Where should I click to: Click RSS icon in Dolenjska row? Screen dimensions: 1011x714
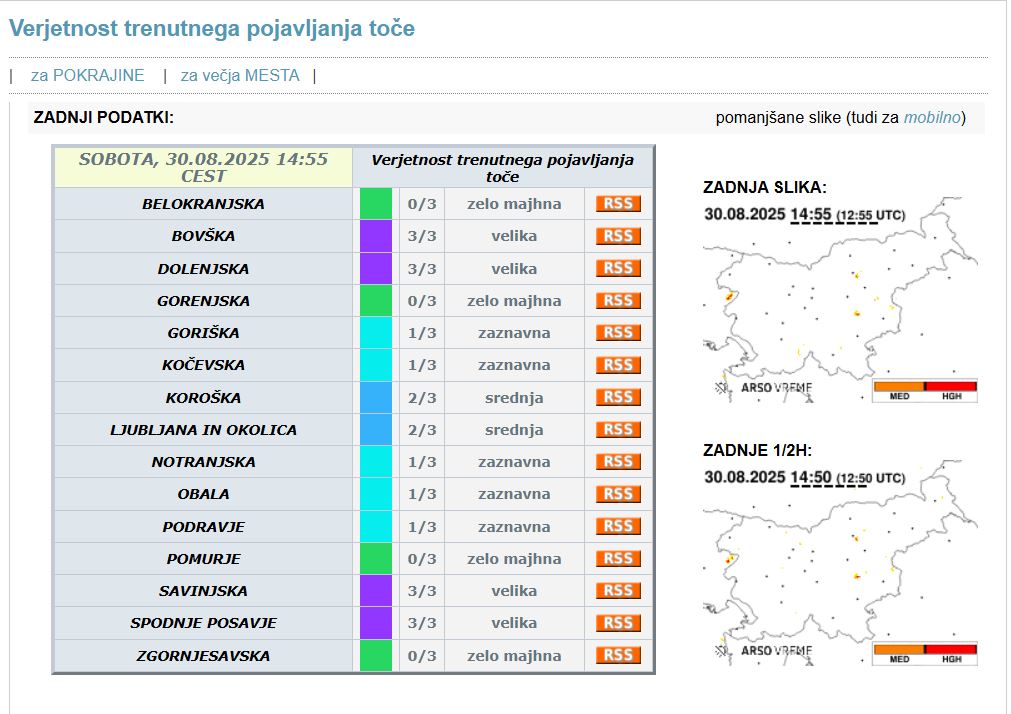(x=618, y=268)
